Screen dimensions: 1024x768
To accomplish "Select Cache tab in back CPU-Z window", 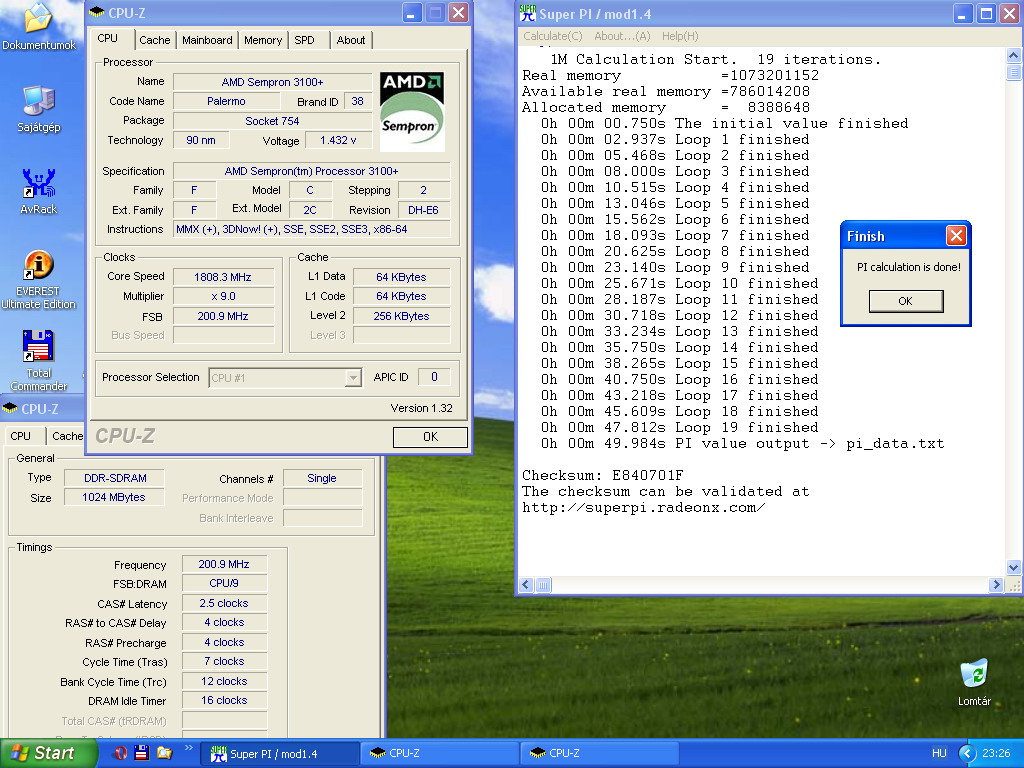I will [67, 436].
